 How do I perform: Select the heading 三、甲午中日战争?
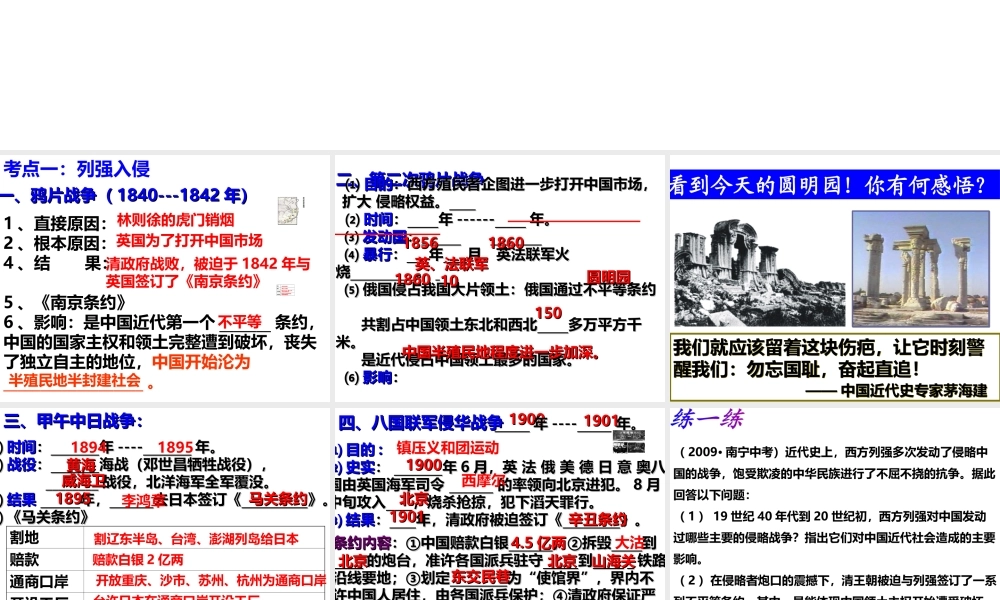click(x=73, y=421)
